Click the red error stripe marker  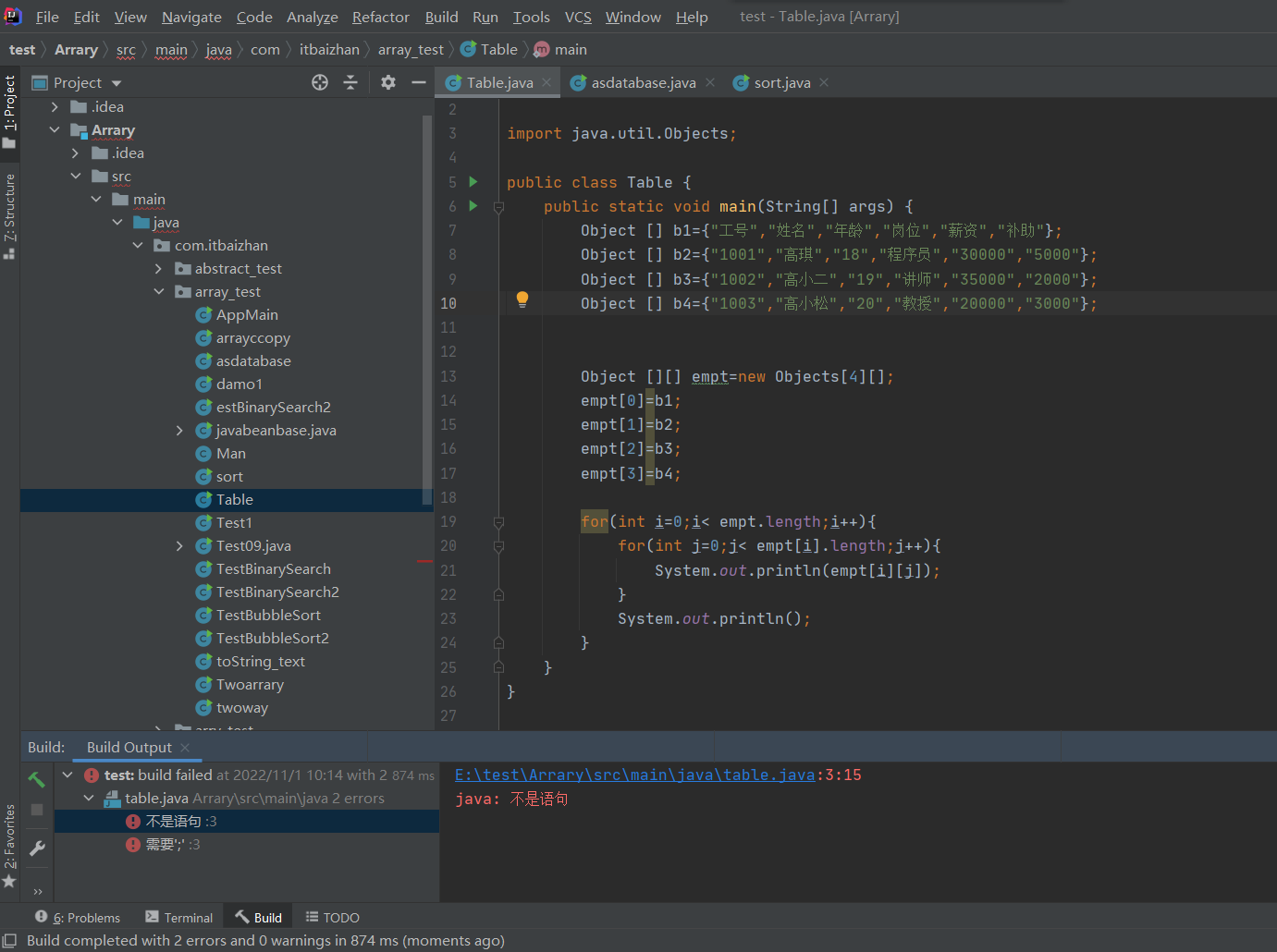tap(425, 561)
